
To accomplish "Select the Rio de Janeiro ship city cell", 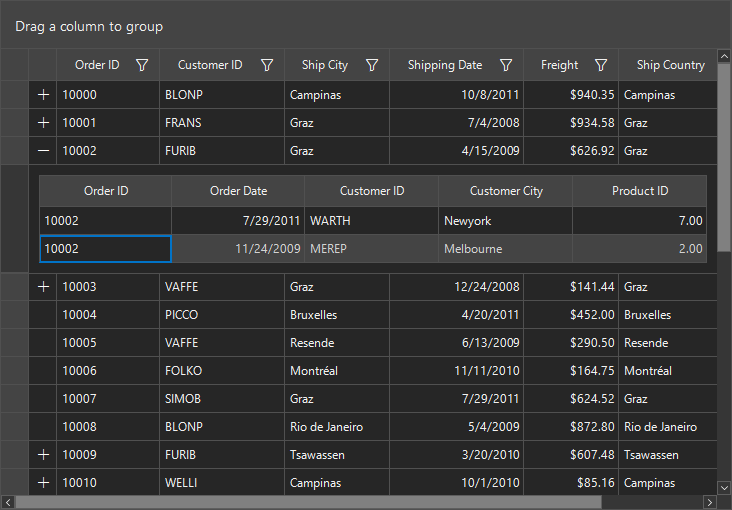I will click(x=337, y=427).
